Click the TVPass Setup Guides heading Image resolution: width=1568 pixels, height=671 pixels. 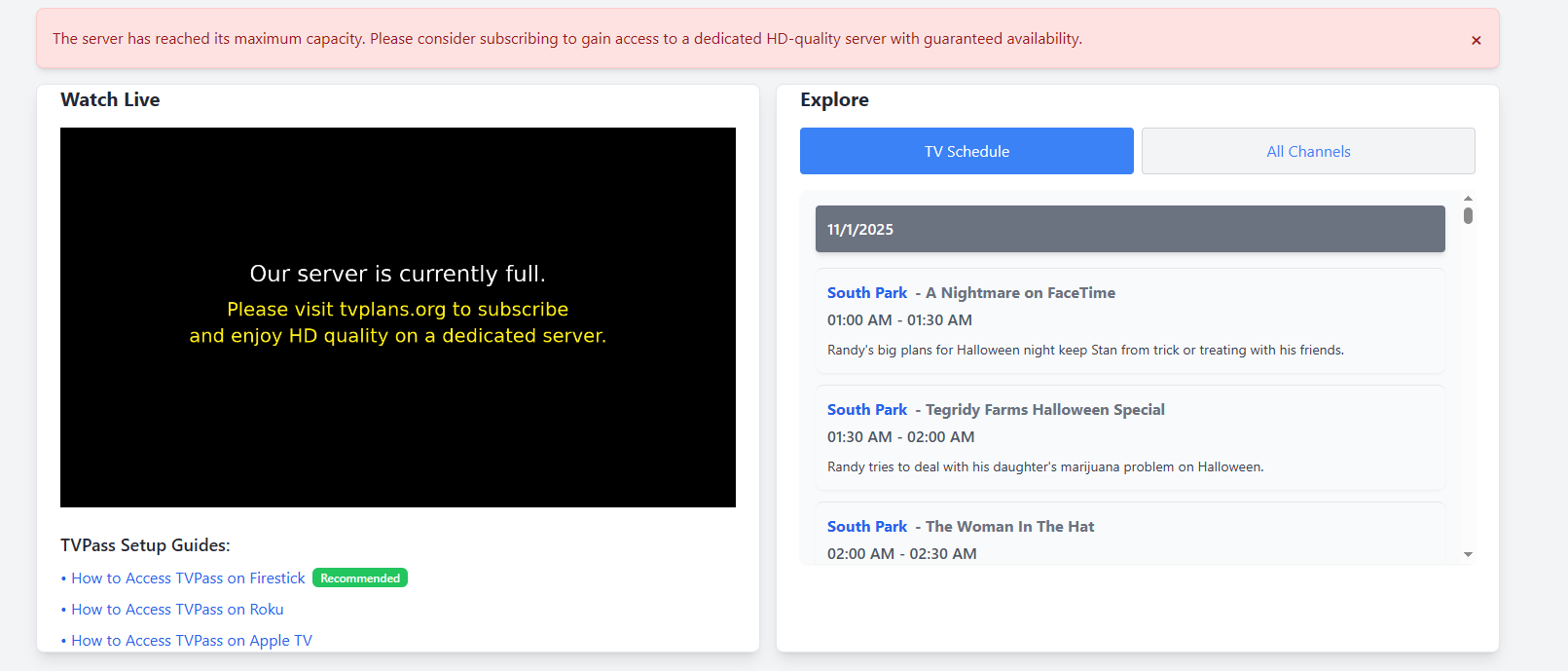click(145, 545)
